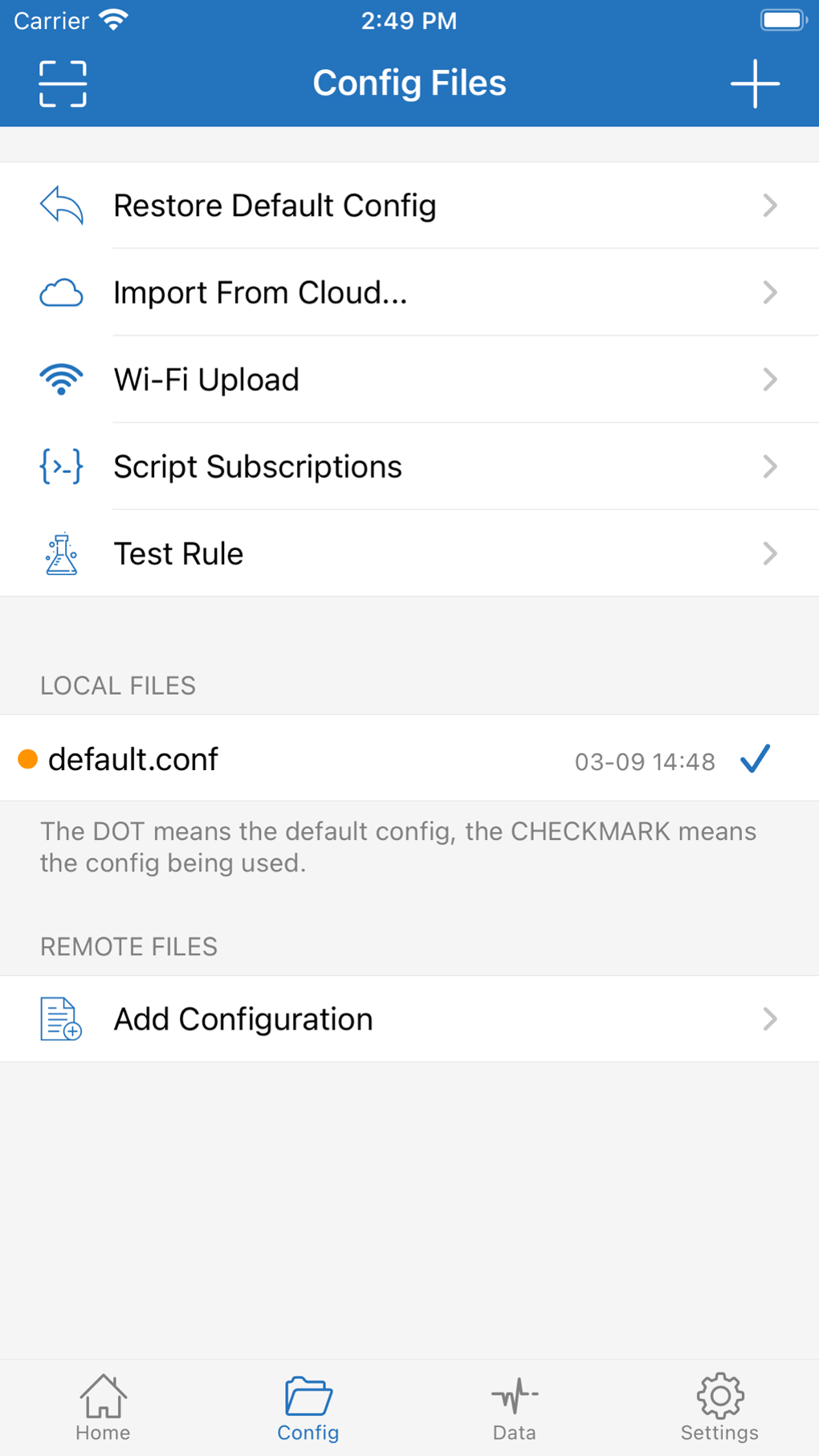Open Wi-Fi Upload option
The height and width of the screenshot is (1456, 819).
click(206, 380)
